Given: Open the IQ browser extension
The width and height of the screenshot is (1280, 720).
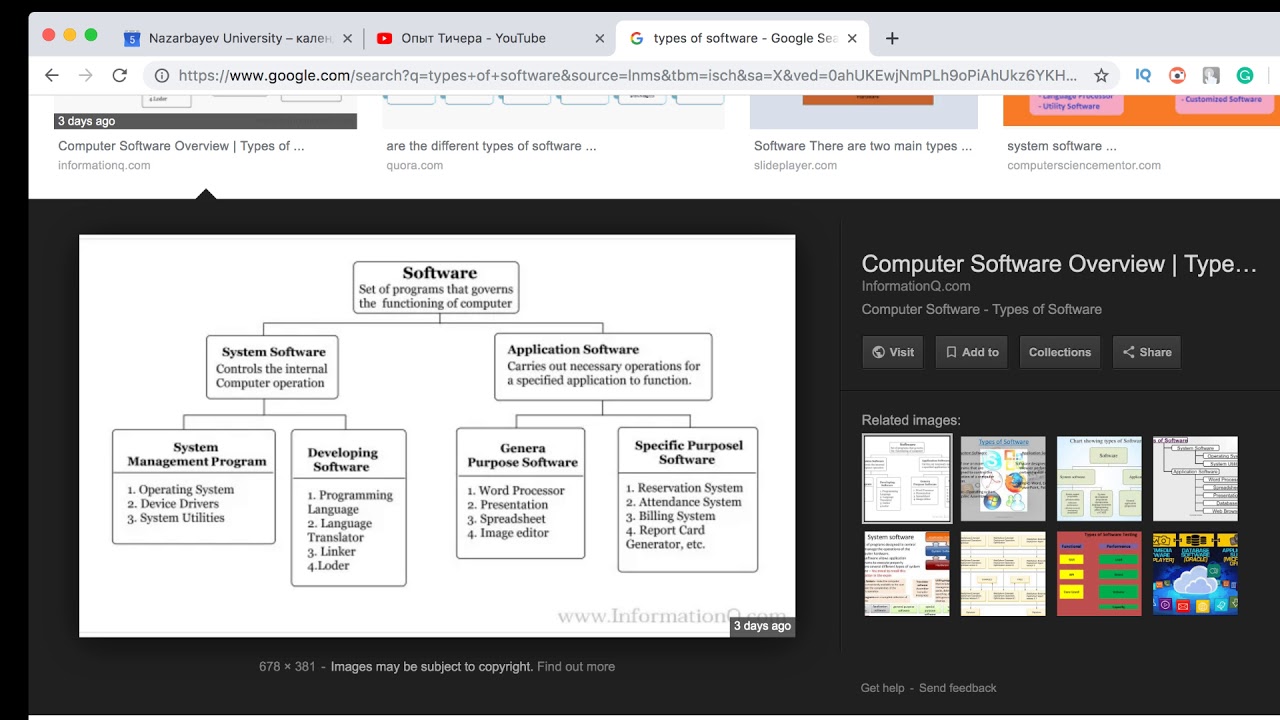Looking at the screenshot, I should (x=1144, y=75).
